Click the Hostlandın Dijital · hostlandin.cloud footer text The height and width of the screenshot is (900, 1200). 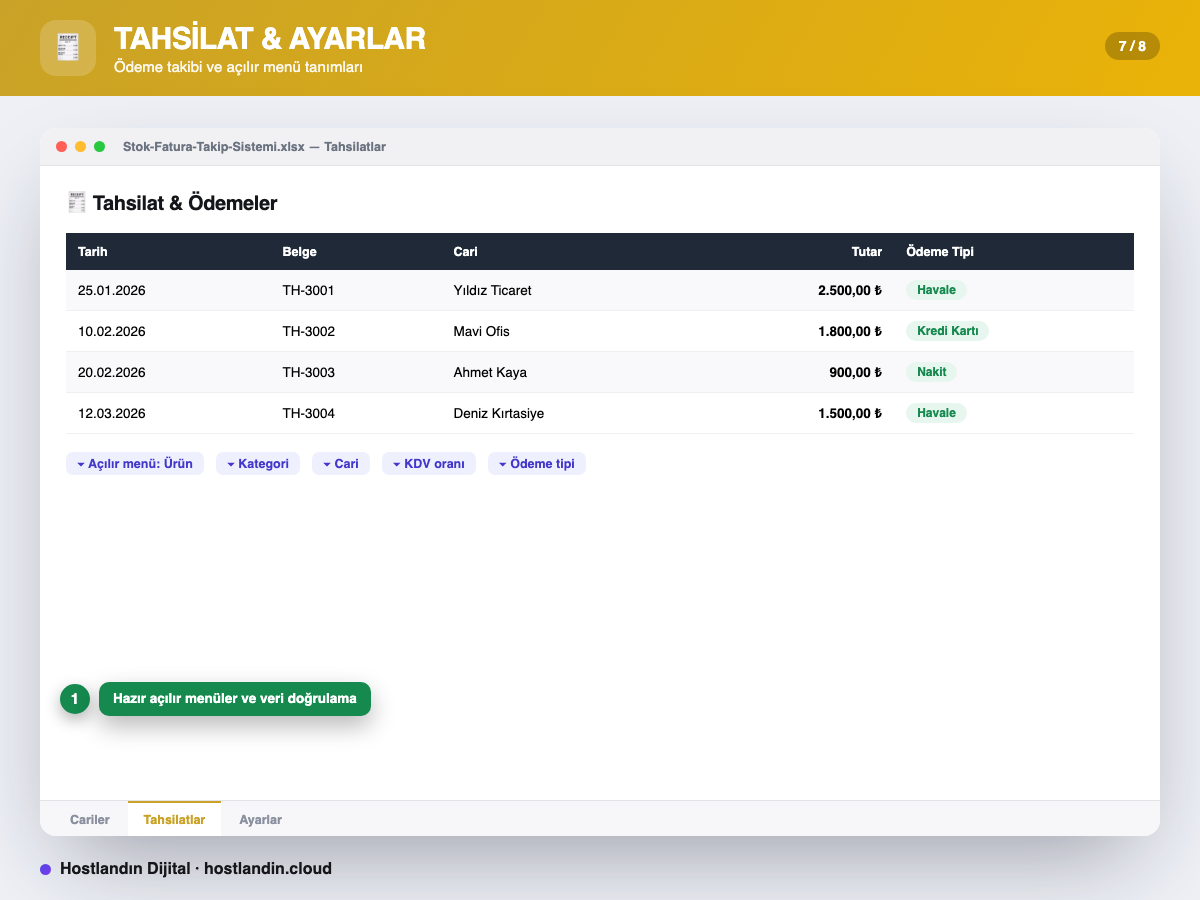click(x=196, y=869)
